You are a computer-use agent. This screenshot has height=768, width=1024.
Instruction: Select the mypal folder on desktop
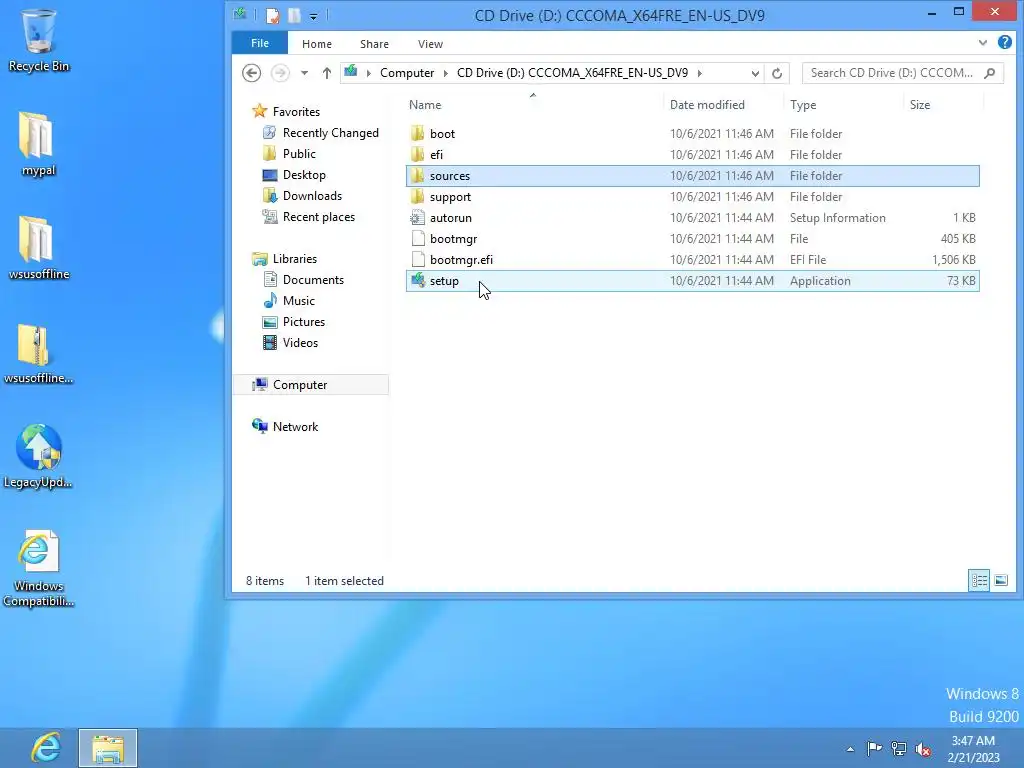point(38,144)
